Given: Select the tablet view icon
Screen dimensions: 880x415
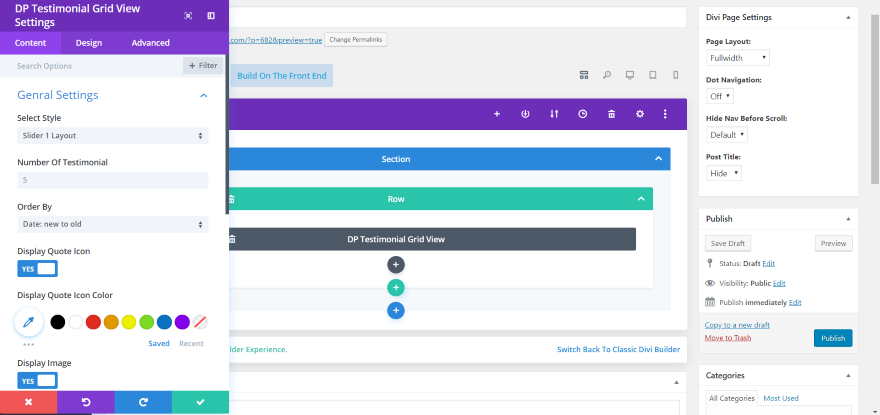Looking at the screenshot, I should point(653,75).
